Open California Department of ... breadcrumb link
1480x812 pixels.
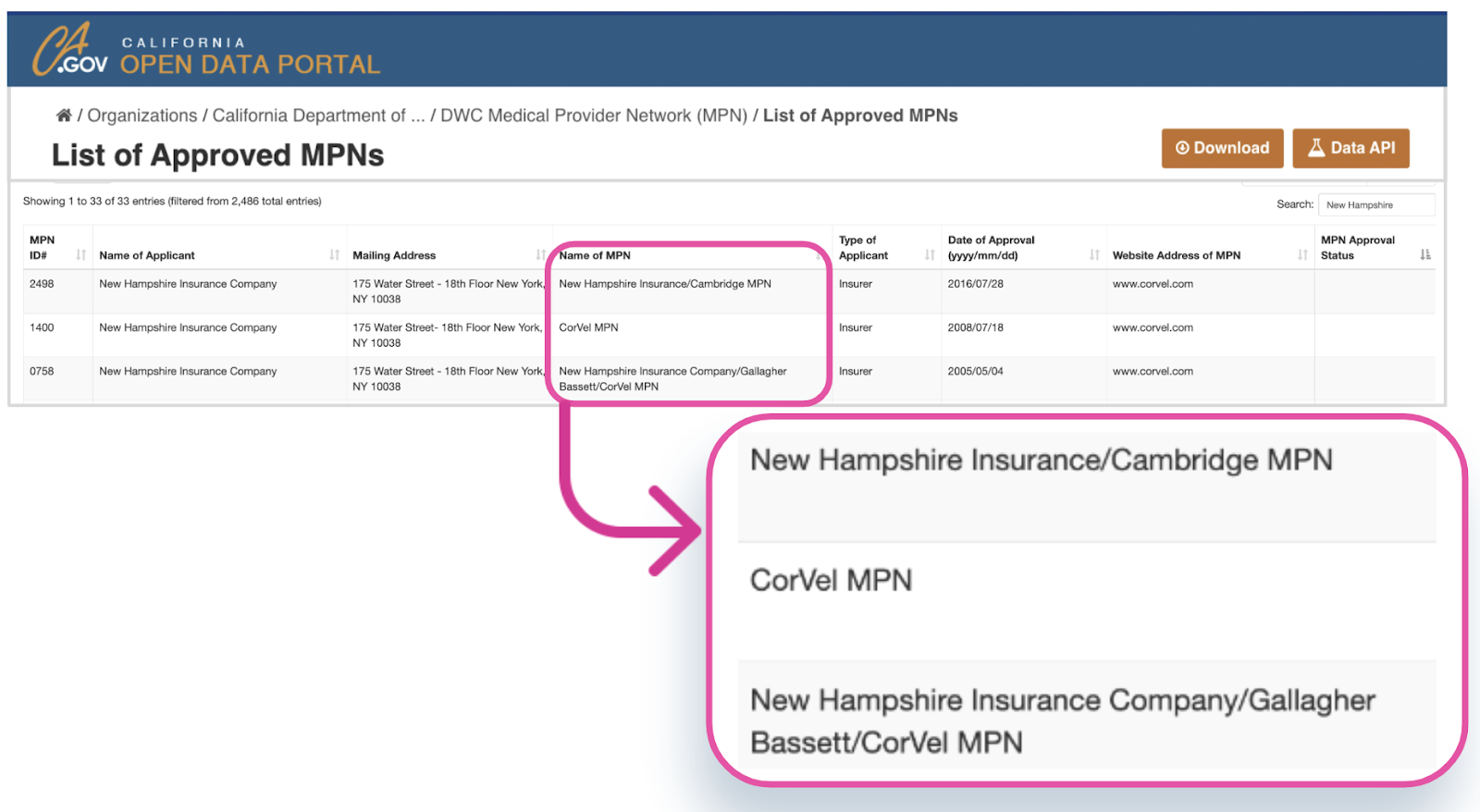pyautogui.click(x=318, y=116)
